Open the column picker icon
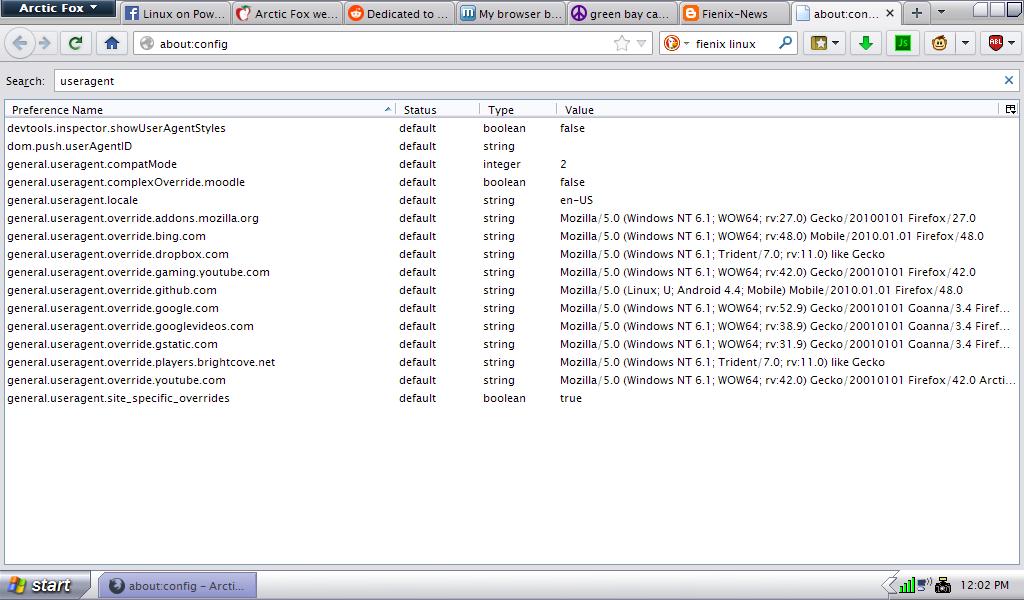Image resolution: width=1024 pixels, height=600 pixels. coord(1010,110)
